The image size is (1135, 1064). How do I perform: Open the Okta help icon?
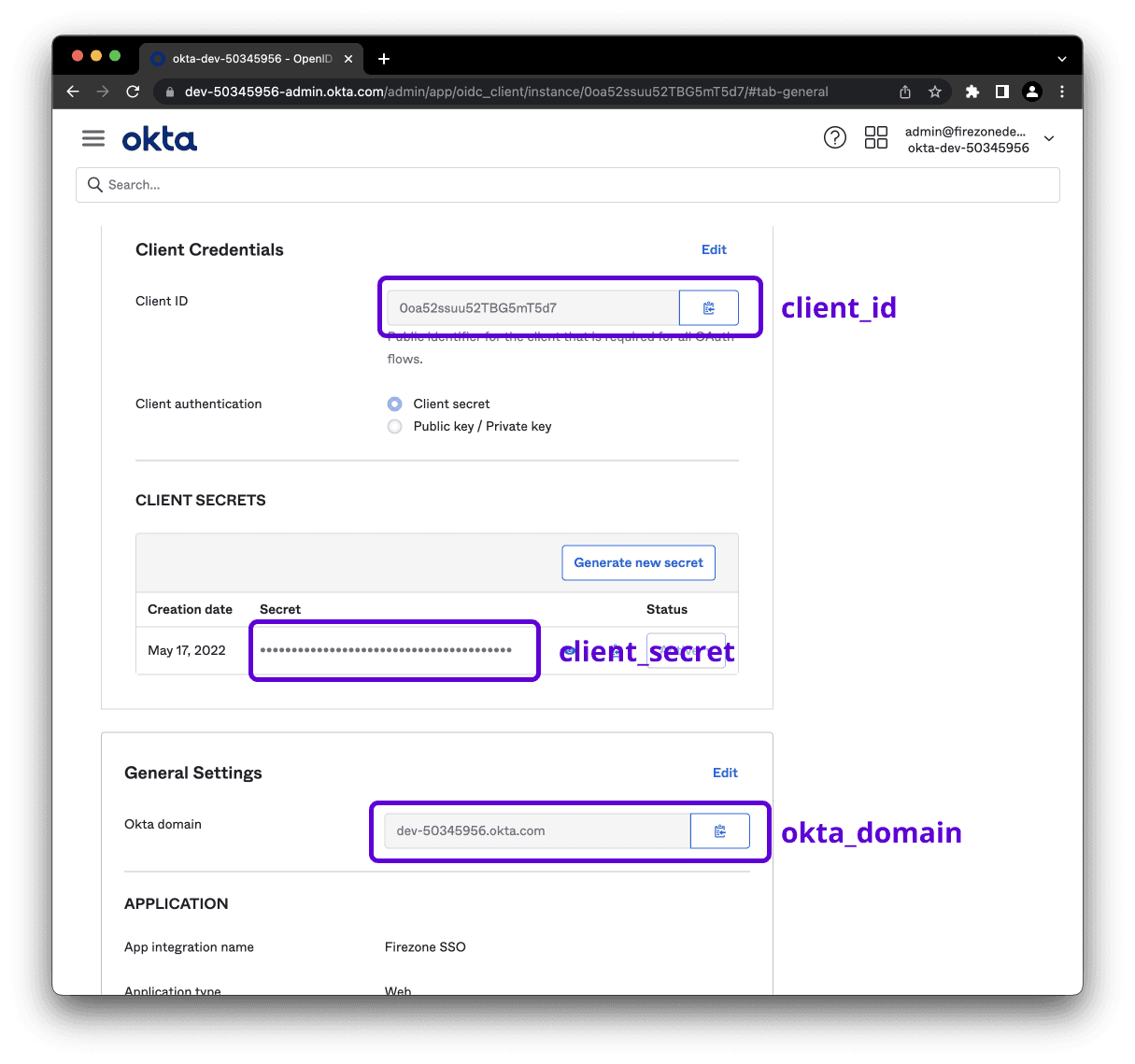(x=834, y=137)
